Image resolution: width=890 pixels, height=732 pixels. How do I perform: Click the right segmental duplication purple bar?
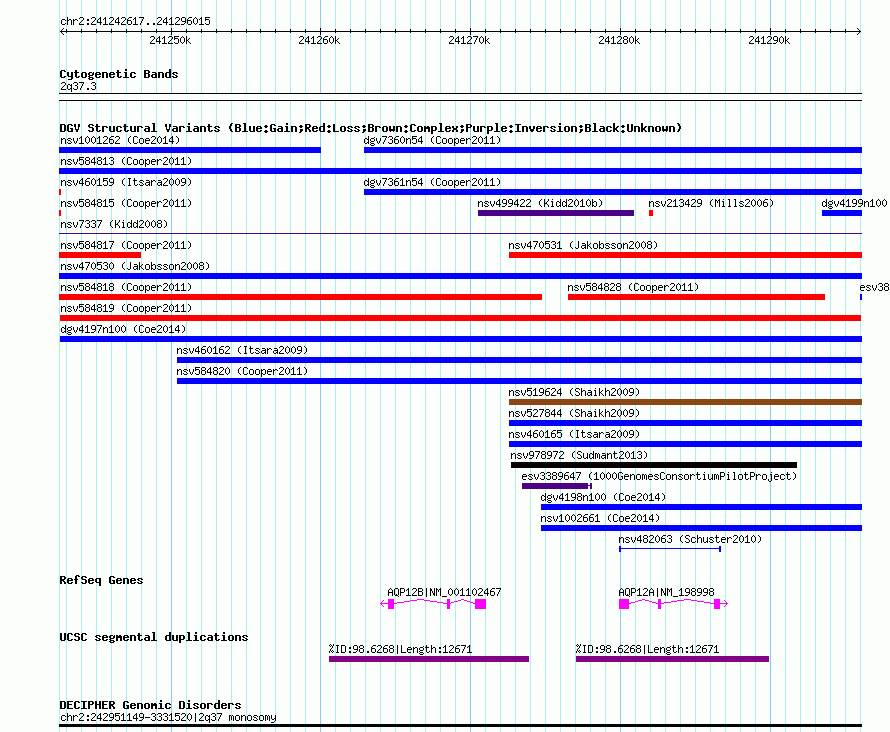tap(672, 659)
